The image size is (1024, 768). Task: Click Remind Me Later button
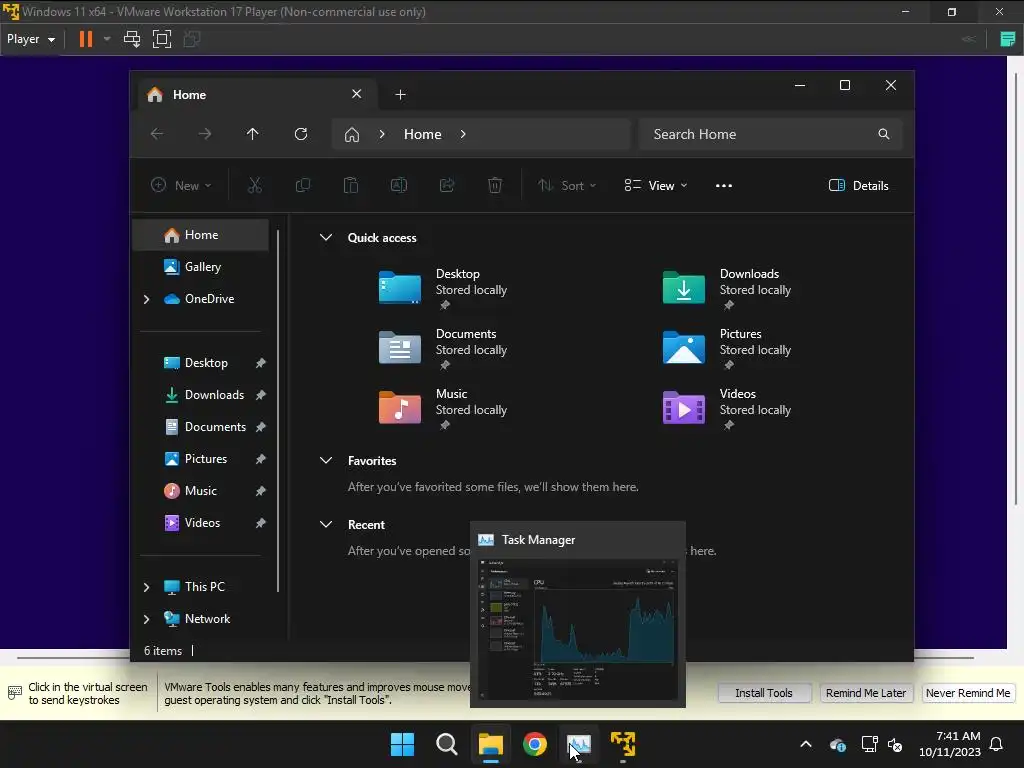pyautogui.click(x=866, y=693)
